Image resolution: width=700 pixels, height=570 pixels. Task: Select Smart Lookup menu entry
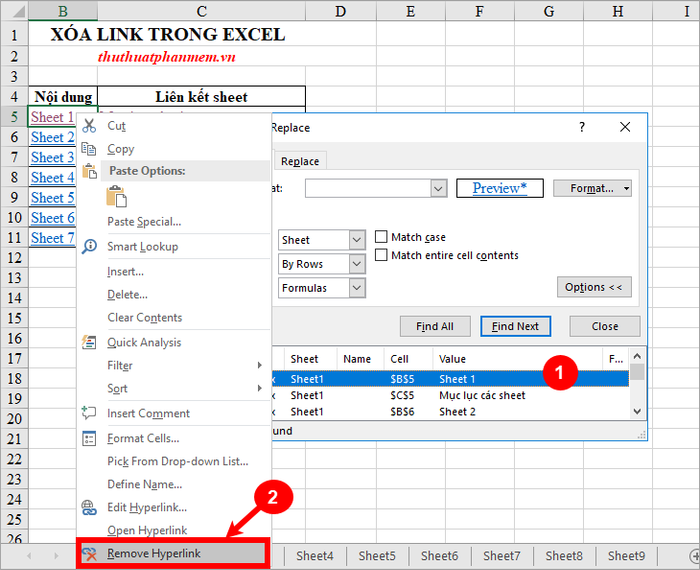click(x=174, y=246)
